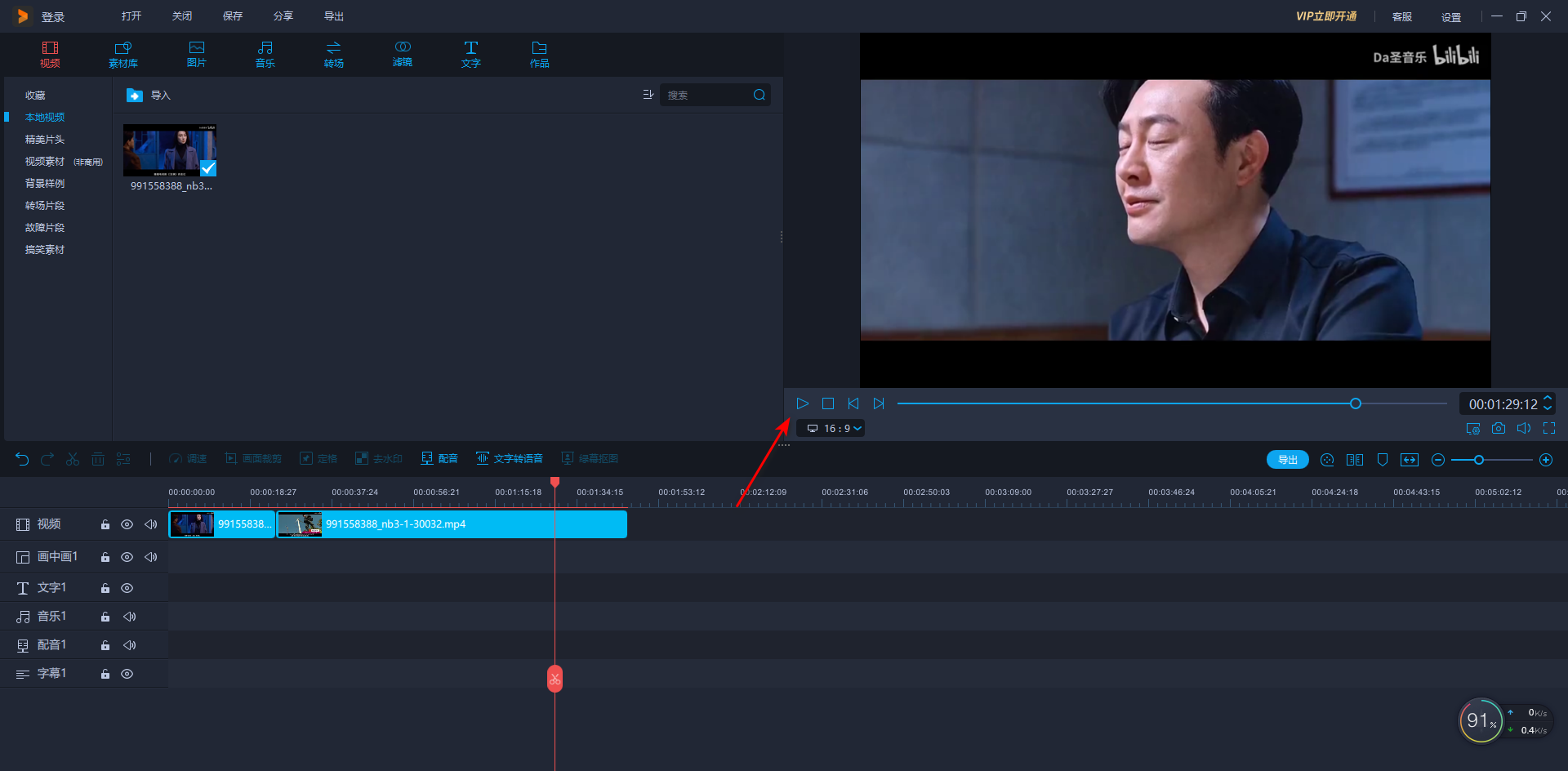The image size is (1568, 771).
Task: Take a snapshot with the camera icon
Action: [x=1499, y=428]
